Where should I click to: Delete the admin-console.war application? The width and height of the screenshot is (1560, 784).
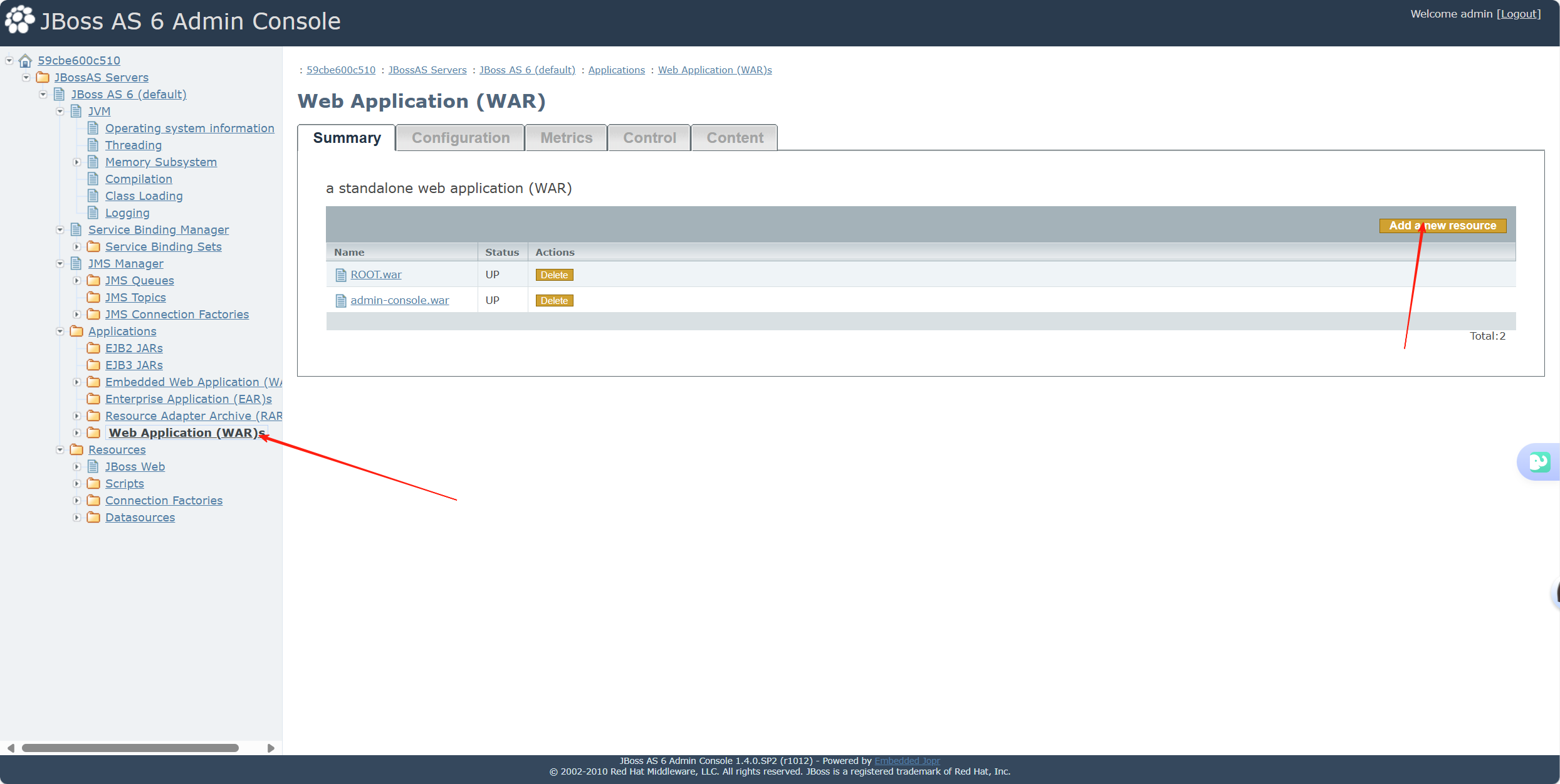pos(554,301)
